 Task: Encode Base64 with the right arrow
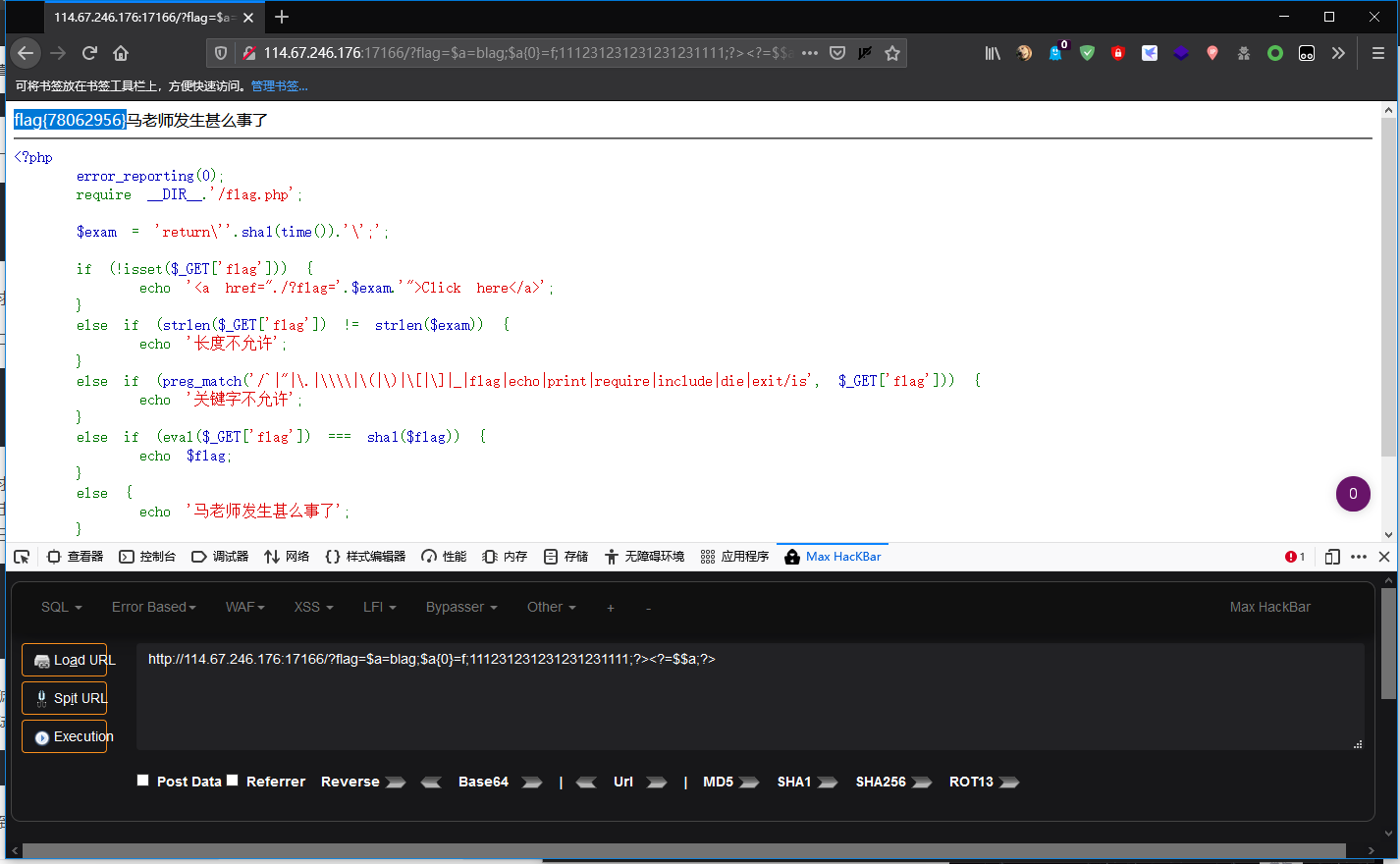(531, 783)
